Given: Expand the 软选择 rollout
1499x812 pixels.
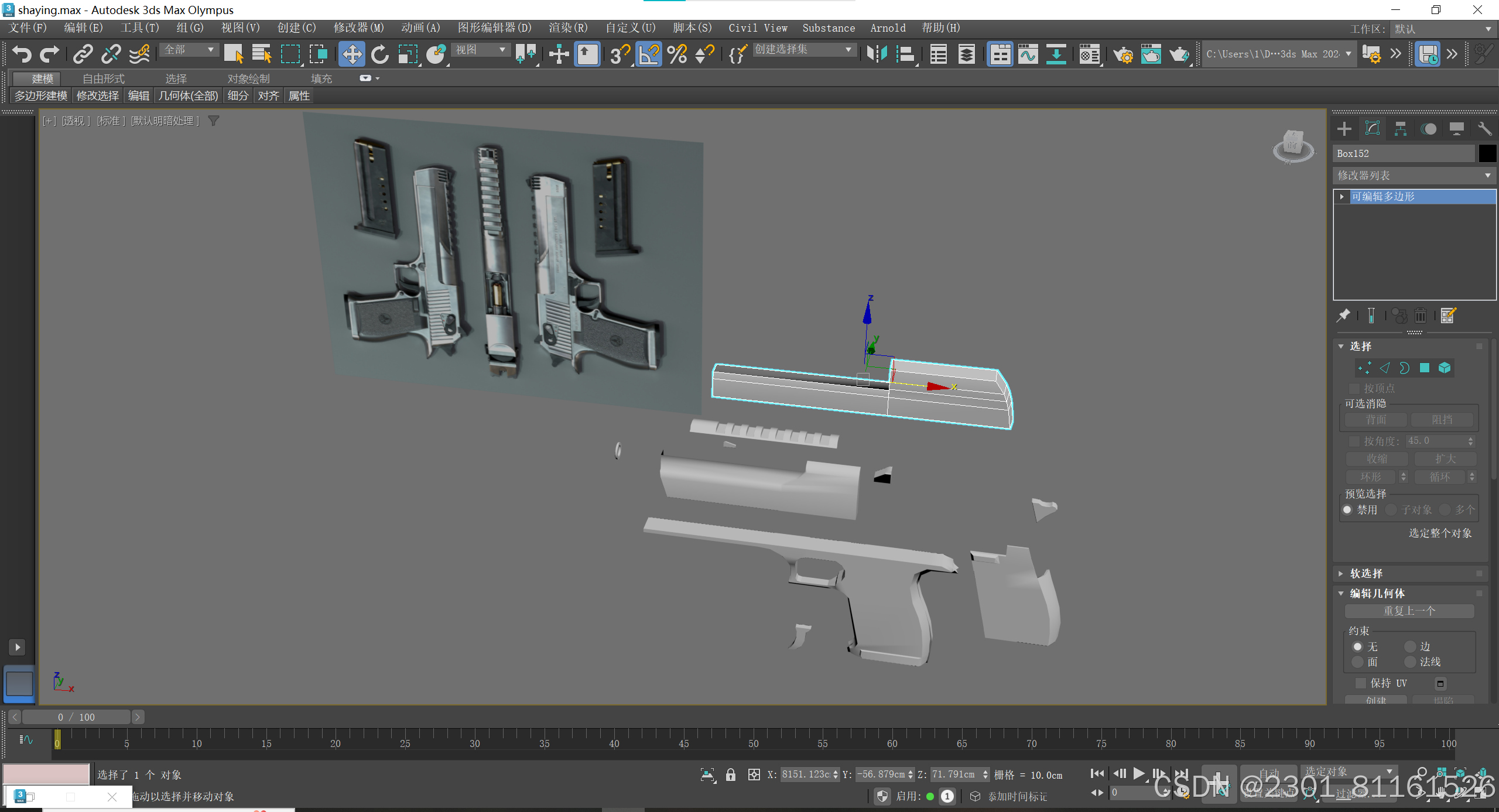Looking at the screenshot, I should point(1366,573).
